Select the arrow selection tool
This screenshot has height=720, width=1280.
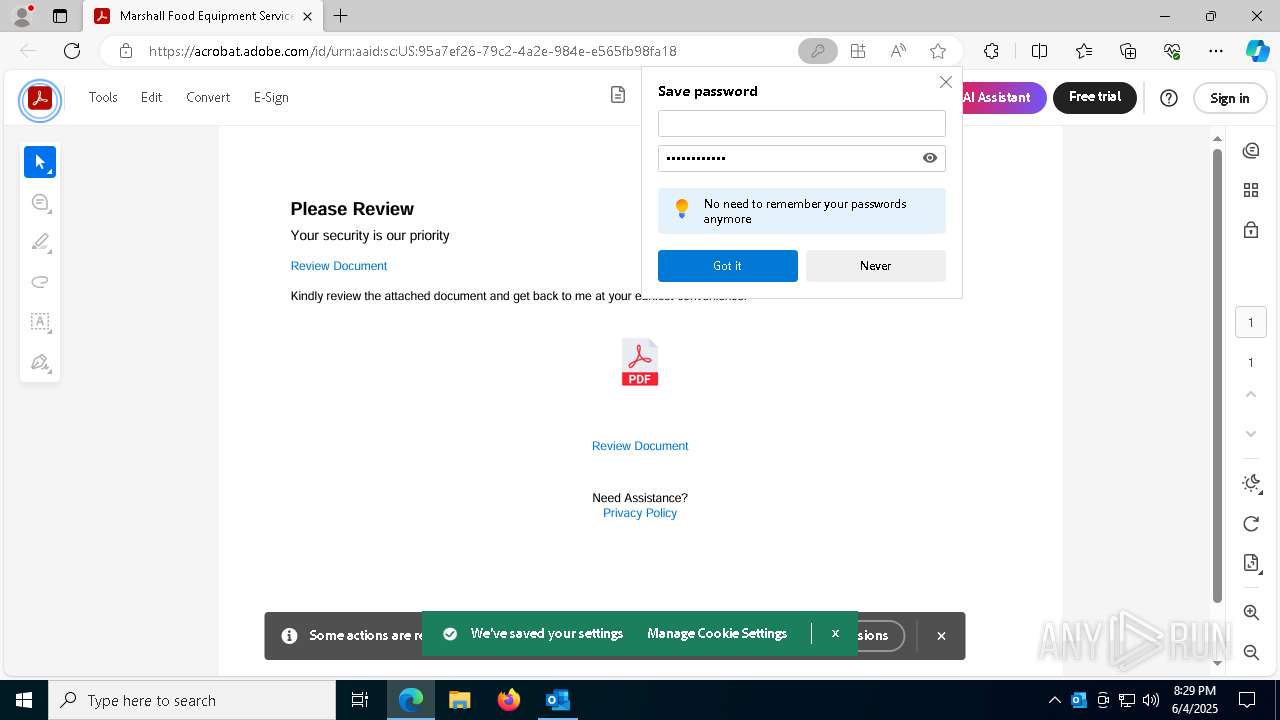click(40, 162)
